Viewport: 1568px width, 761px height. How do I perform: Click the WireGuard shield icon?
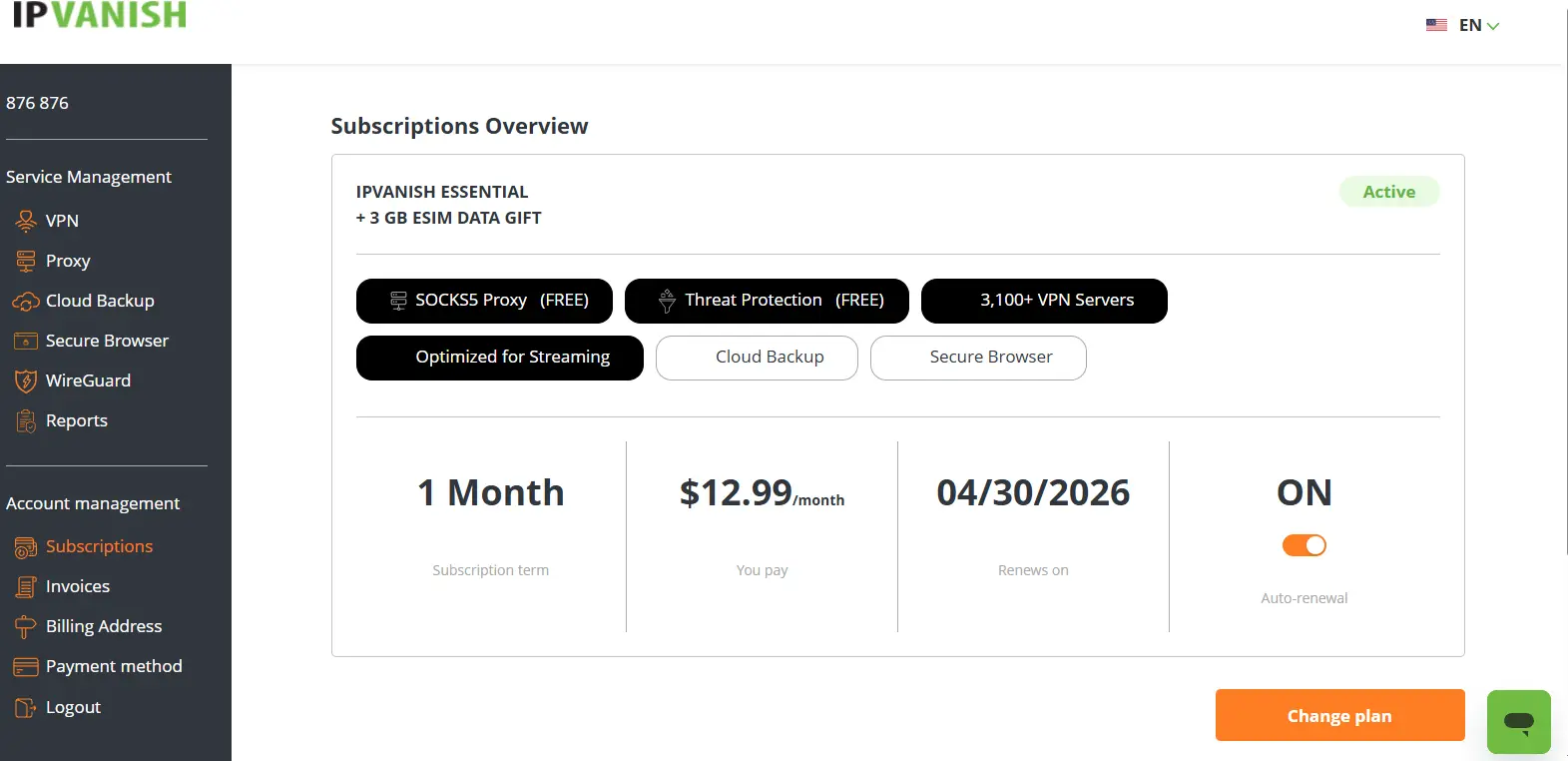(26, 380)
